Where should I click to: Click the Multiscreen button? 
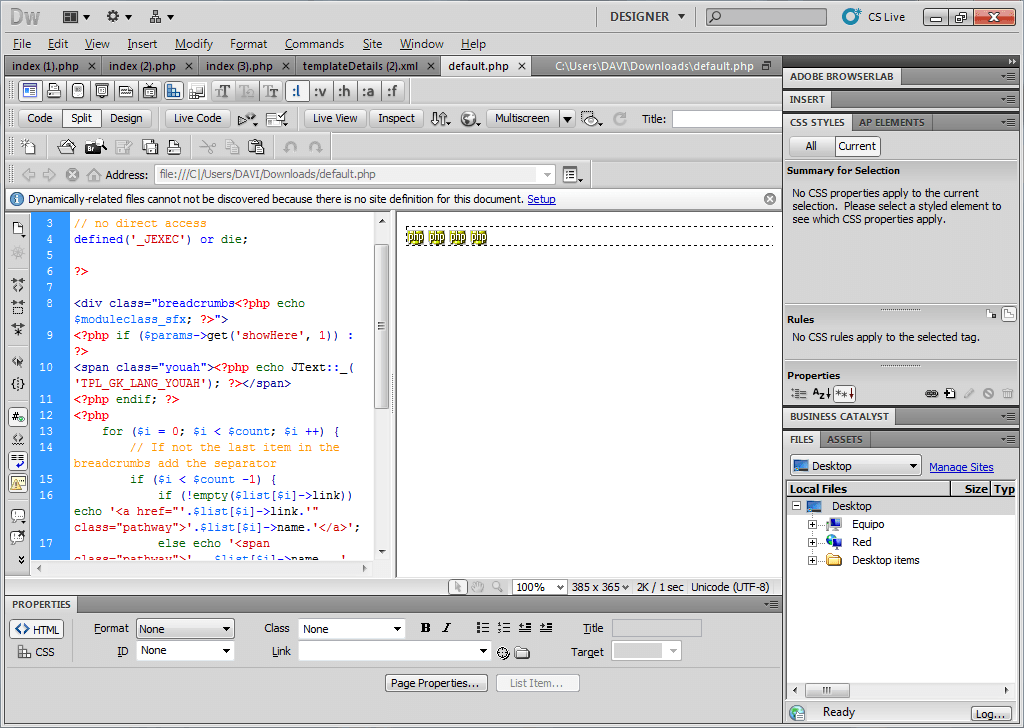click(x=522, y=118)
